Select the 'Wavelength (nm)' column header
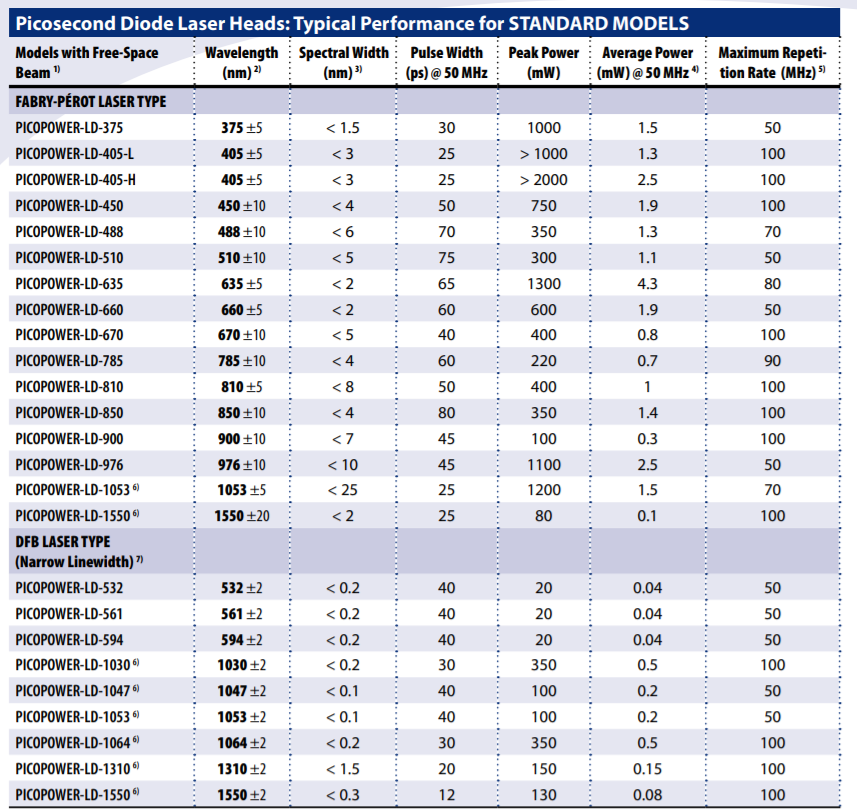 click(x=242, y=62)
